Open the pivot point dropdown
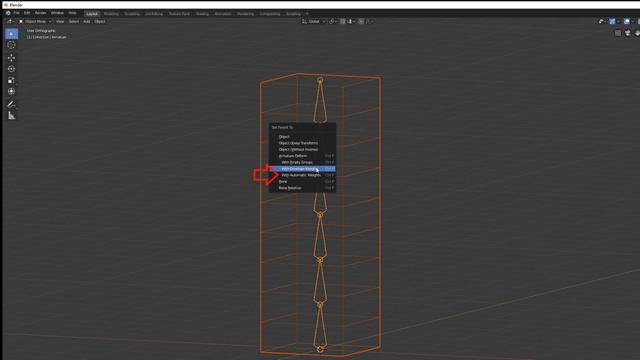 333,21
